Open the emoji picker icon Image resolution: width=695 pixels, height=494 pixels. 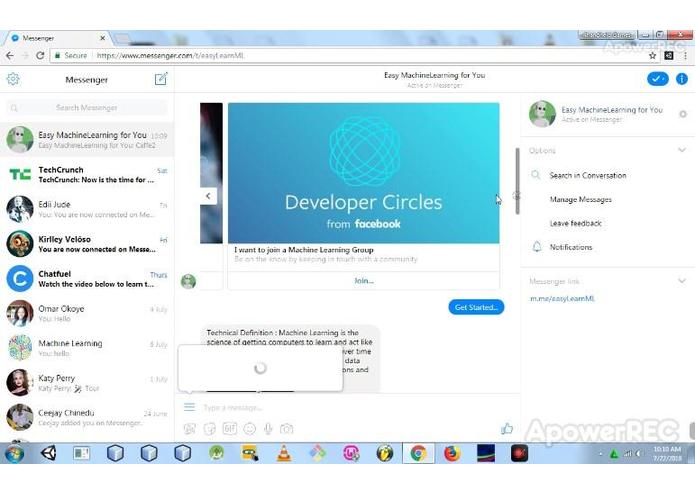point(250,429)
